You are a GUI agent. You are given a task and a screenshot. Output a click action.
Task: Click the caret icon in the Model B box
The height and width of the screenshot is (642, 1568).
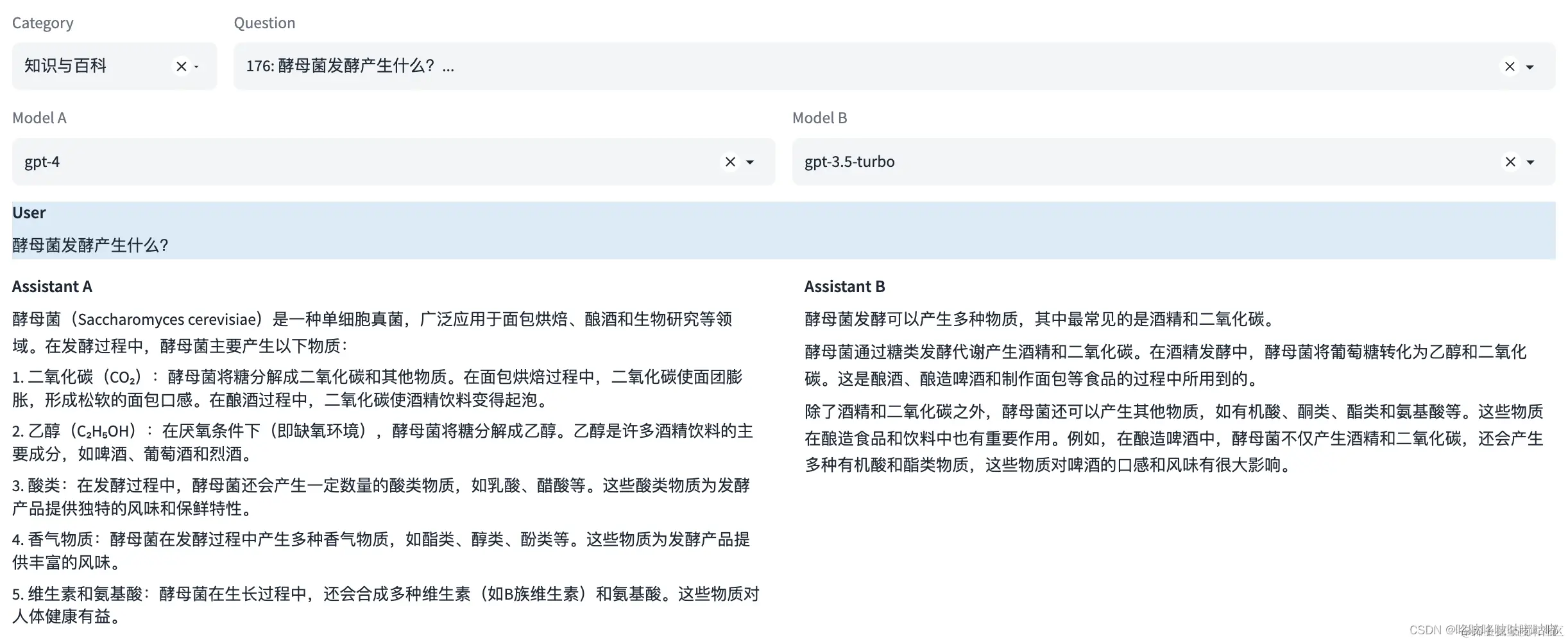[1531, 162]
